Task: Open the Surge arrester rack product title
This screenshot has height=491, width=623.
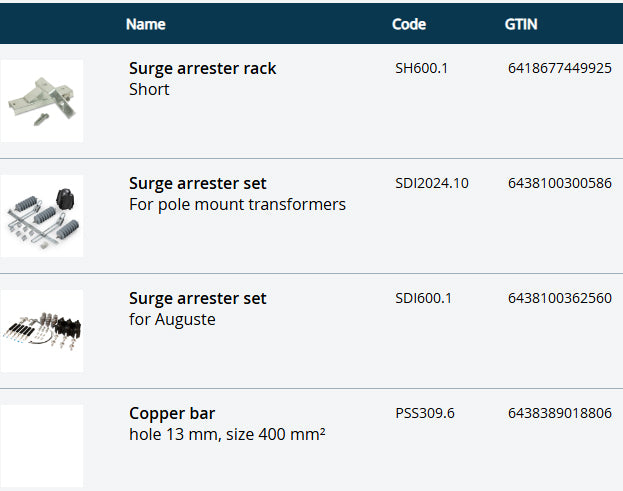Action: click(202, 68)
